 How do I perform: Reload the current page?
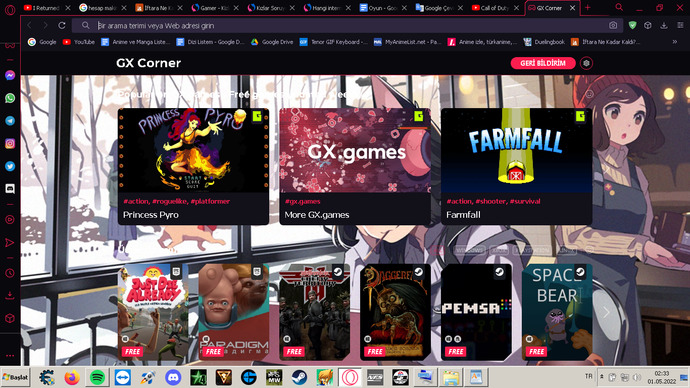62,26
